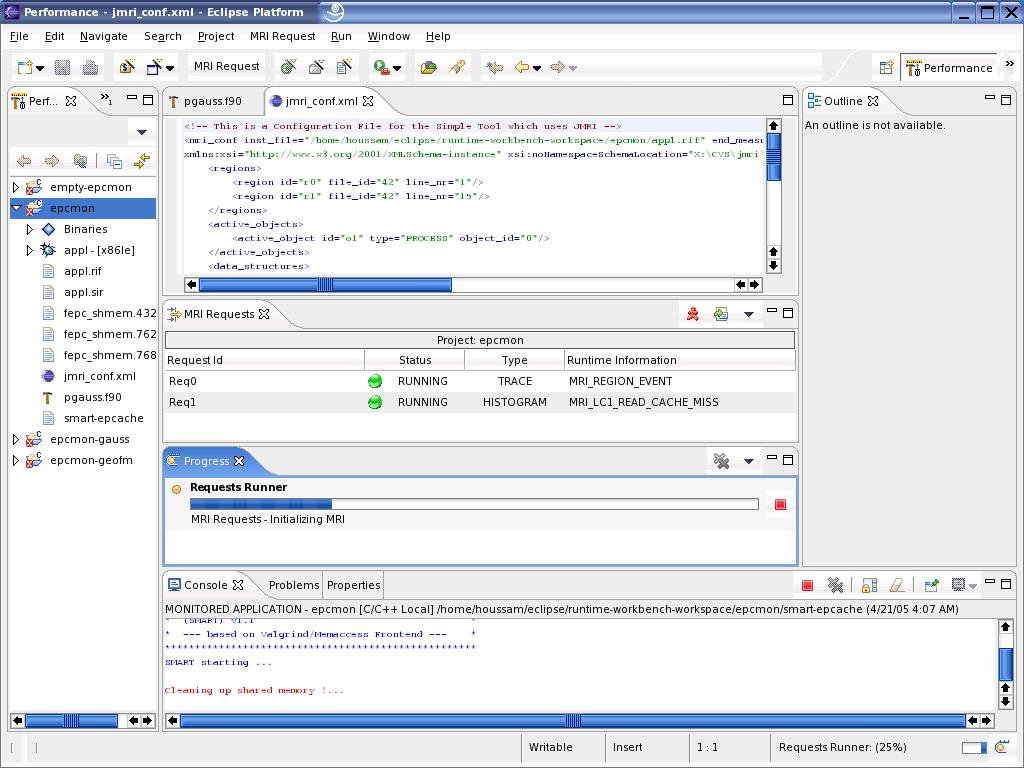The image size is (1024, 768).
Task: Click the yellow Back arrow in the main toolbar
Action: tap(522, 67)
